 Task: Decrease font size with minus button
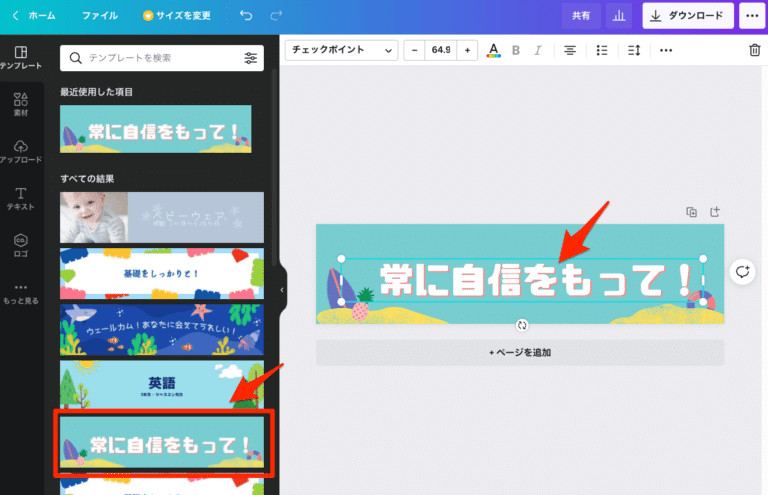point(414,50)
